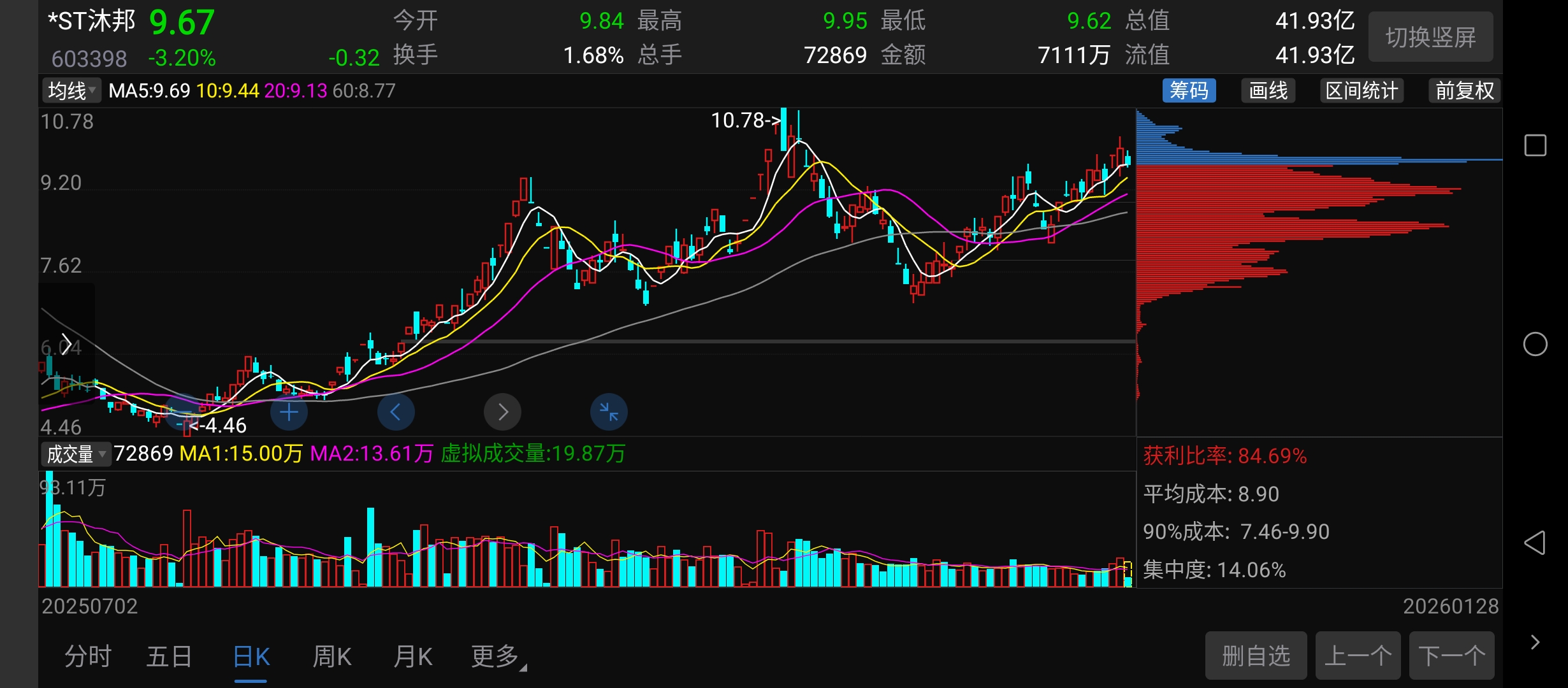Tap the chevron at bottom right corner
The image size is (1568, 688).
point(1535,642)
